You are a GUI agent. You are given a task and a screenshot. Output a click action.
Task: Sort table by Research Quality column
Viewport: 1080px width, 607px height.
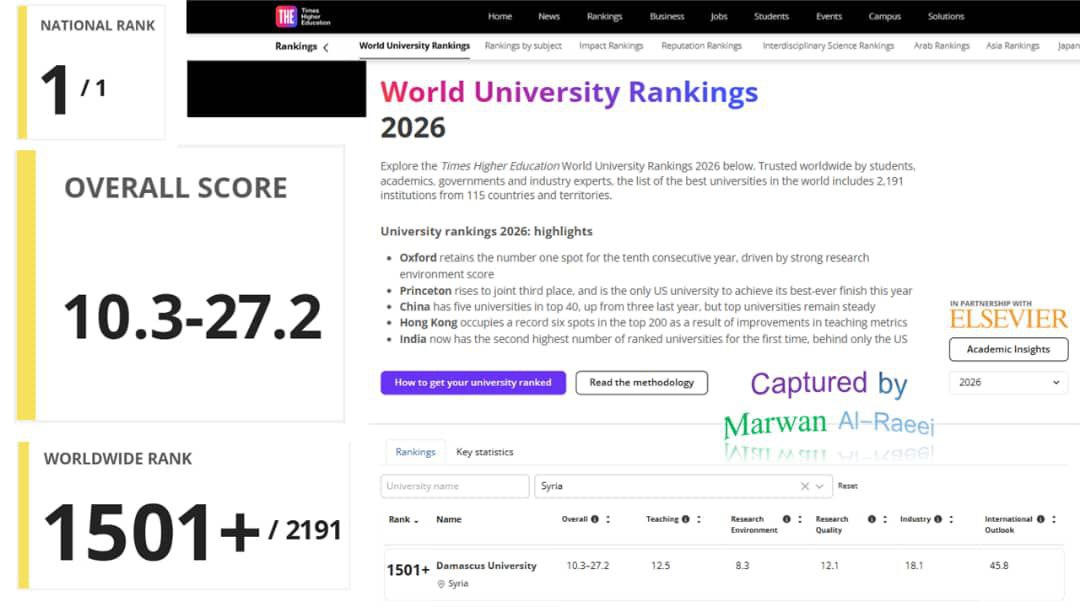tap(885, 520)
